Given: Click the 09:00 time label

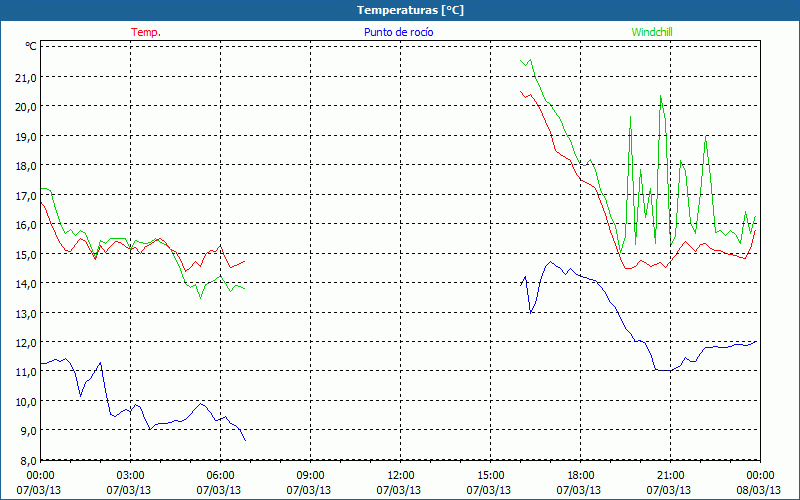Looking at the screenshot, I should coord(310,476).
